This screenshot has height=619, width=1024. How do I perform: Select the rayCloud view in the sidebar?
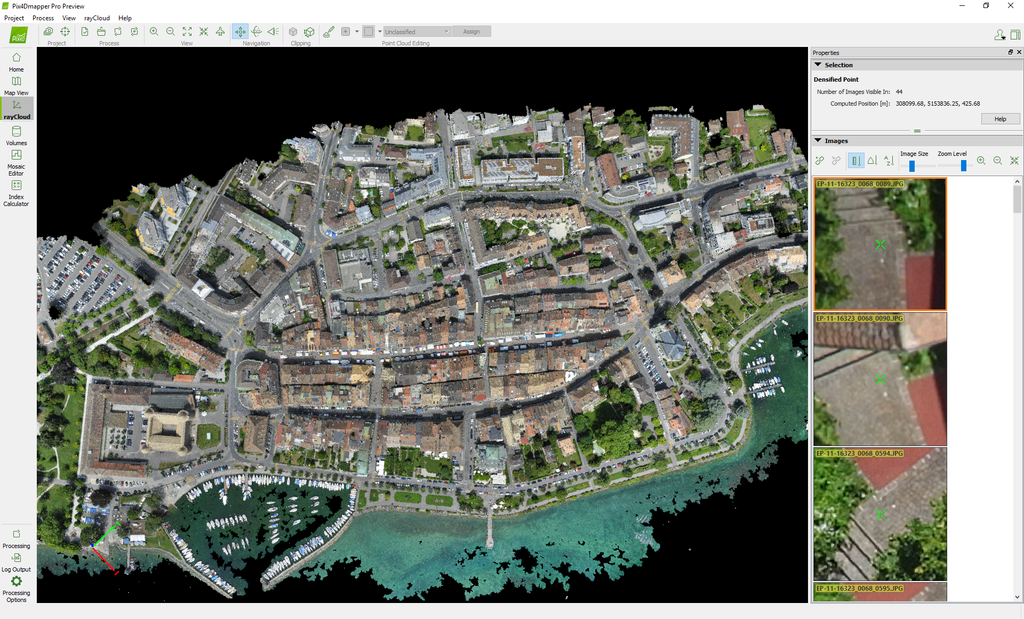pos(16,110)
